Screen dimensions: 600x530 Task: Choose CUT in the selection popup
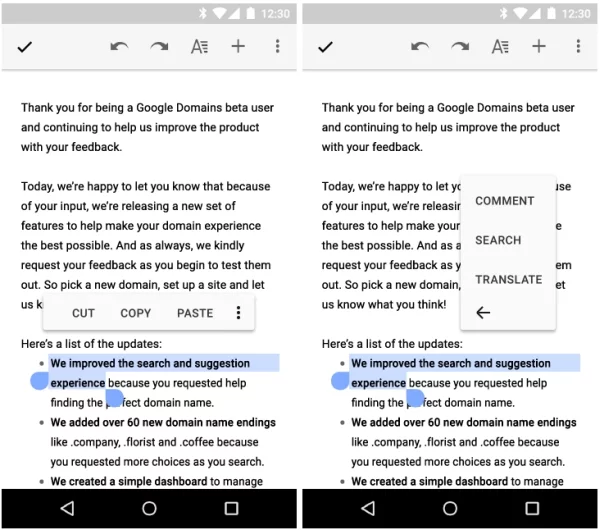click(83, 313)
